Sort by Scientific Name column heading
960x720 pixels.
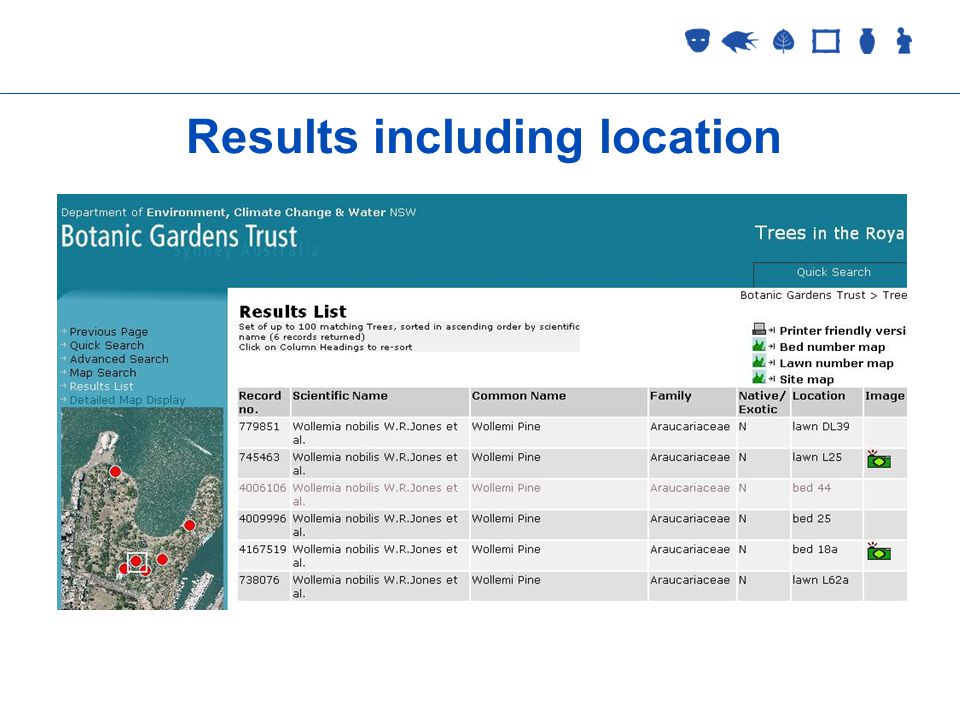340,396
